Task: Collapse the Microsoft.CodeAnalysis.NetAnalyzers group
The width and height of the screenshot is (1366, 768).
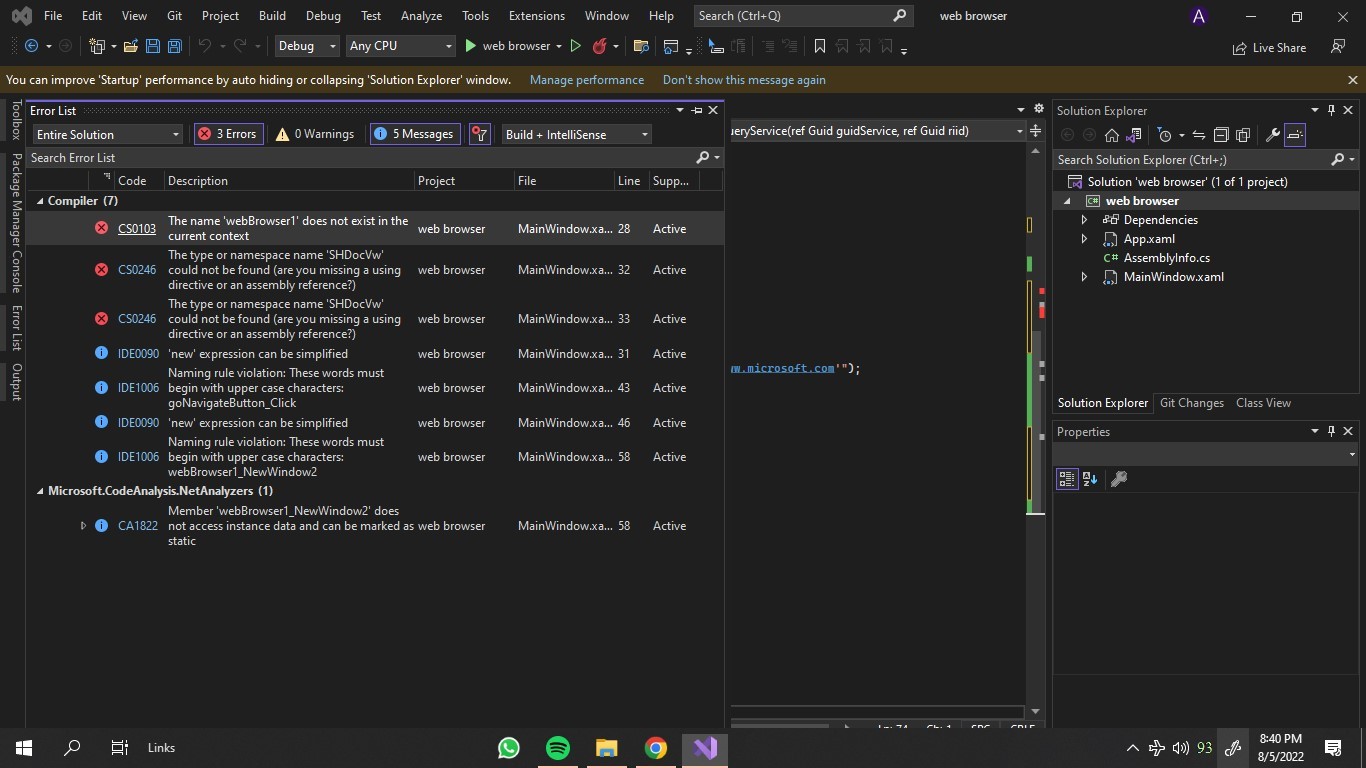Action: coord(41,491)
